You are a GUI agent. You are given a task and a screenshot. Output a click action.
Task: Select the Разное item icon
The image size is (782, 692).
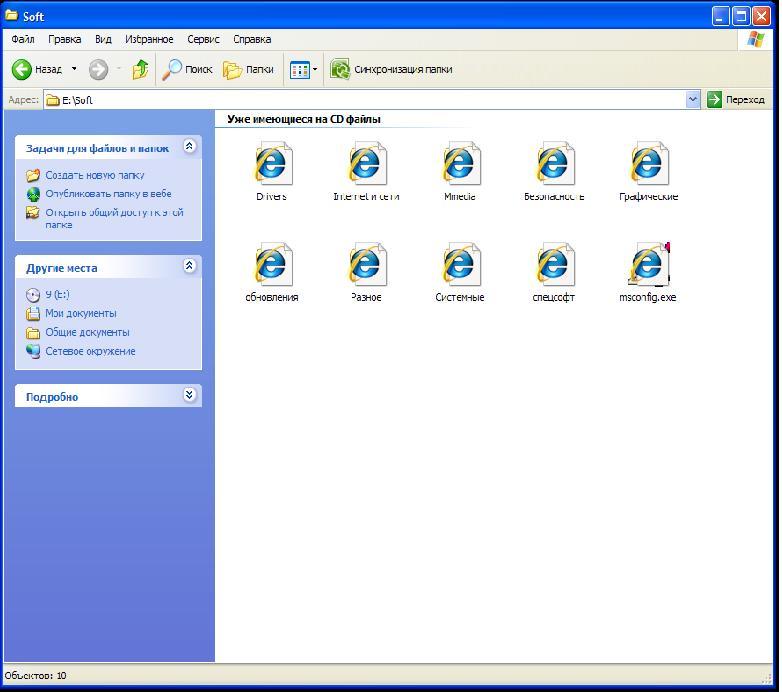pos(366,265)
